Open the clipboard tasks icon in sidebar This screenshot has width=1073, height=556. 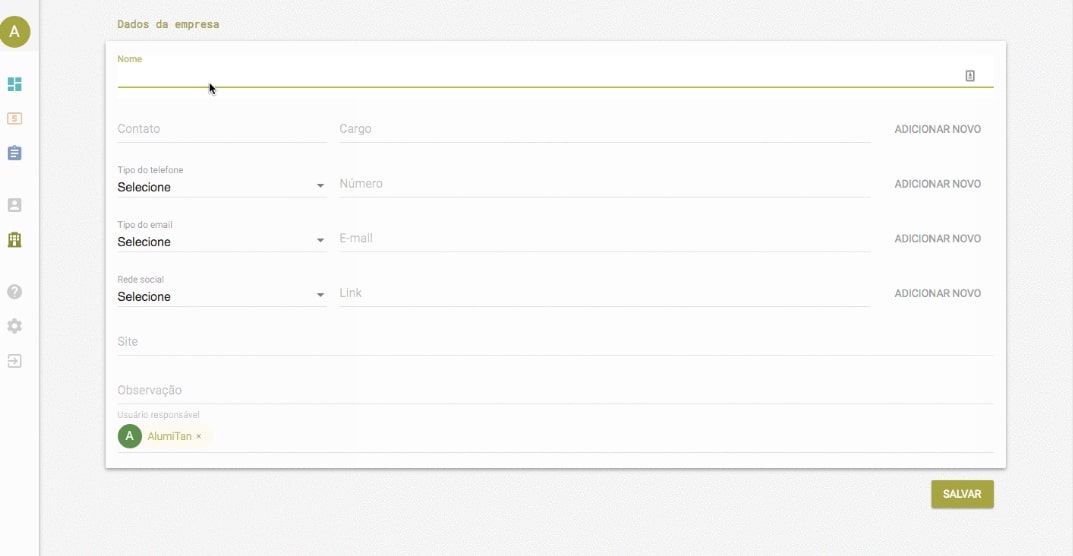click(14, 153)
